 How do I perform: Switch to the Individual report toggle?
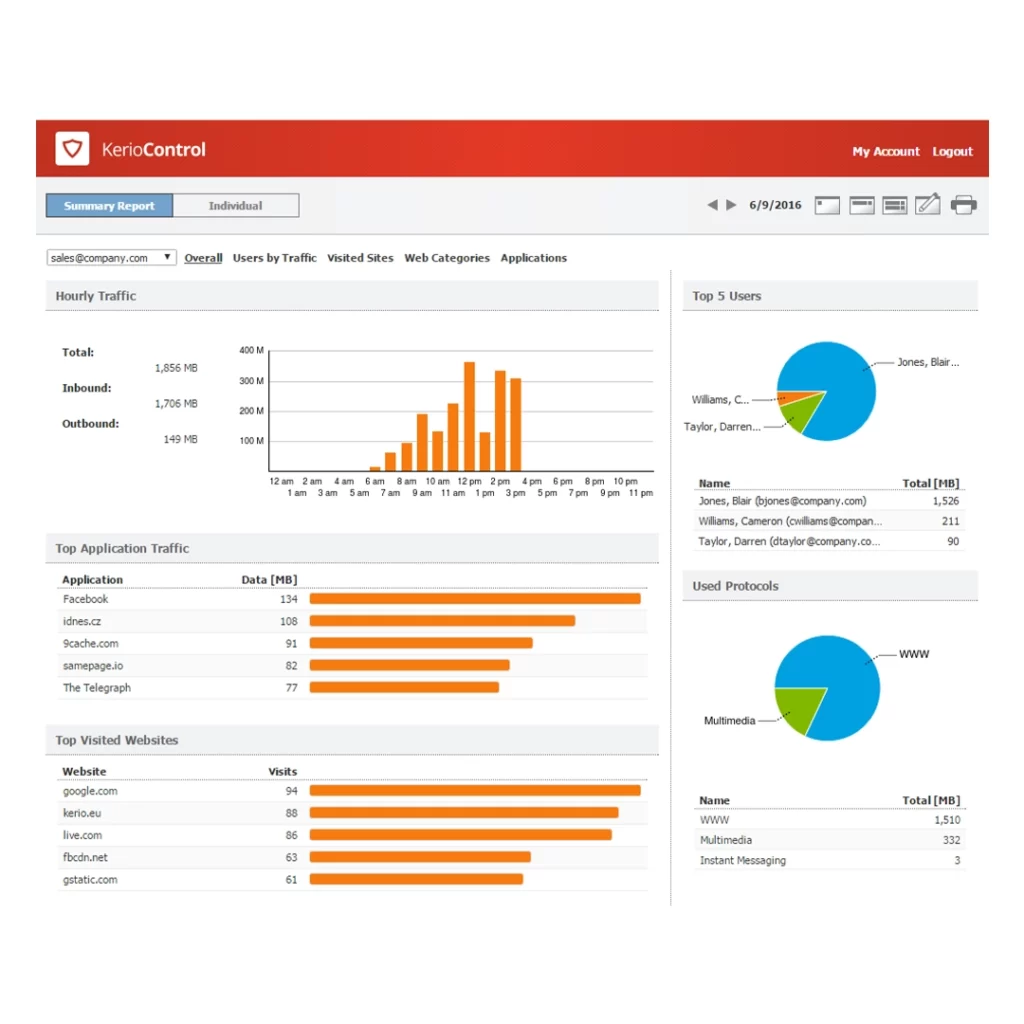click(235, 206)
